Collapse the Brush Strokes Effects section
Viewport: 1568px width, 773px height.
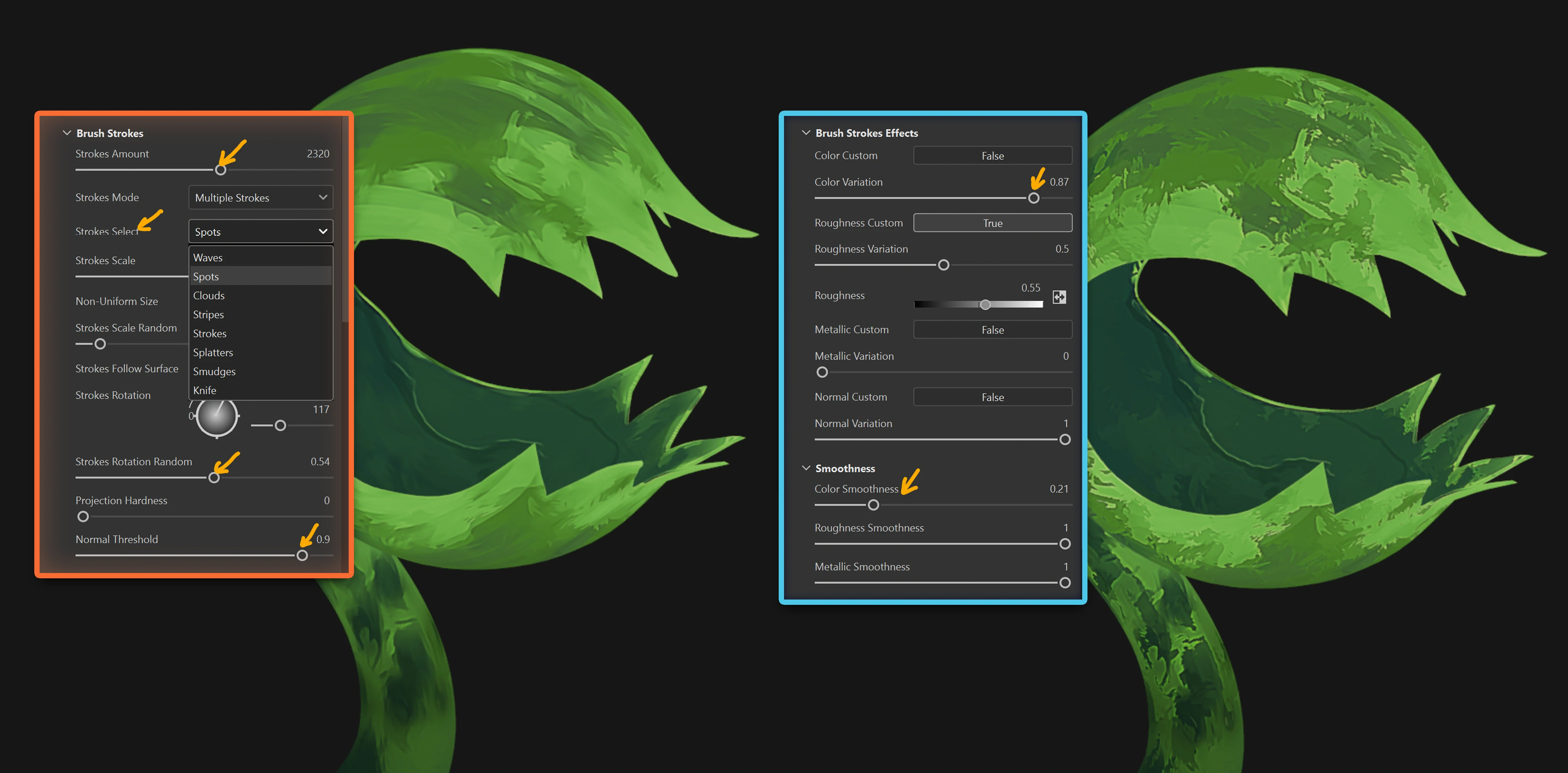[x=806, y=133]
